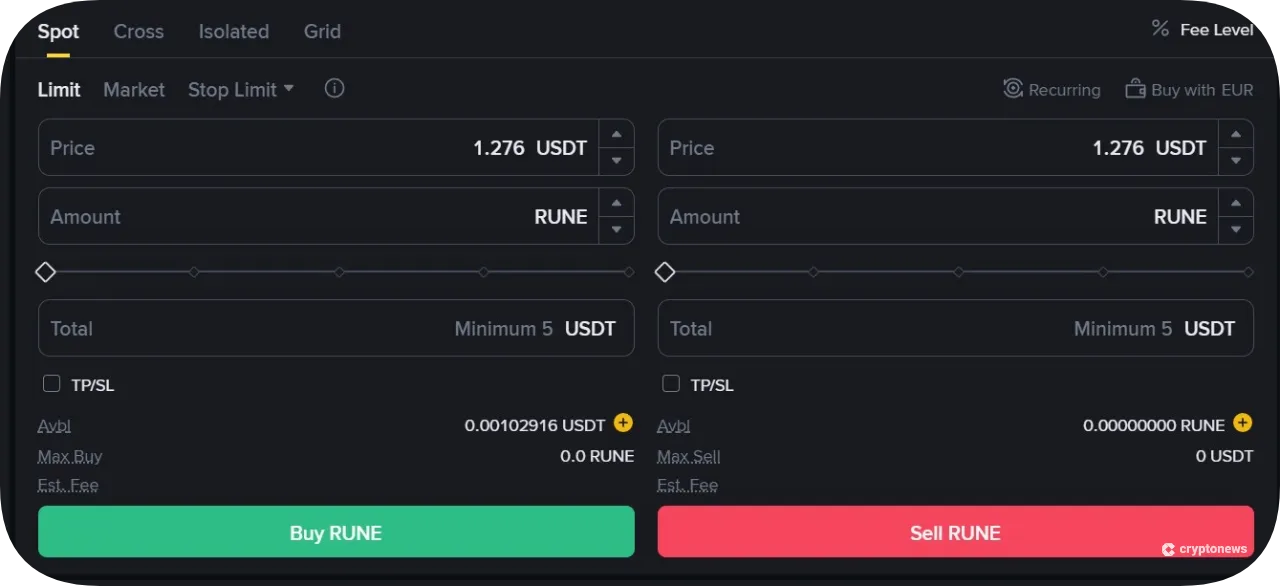Click the yellow plus to deposit USDT

(622, 423)
